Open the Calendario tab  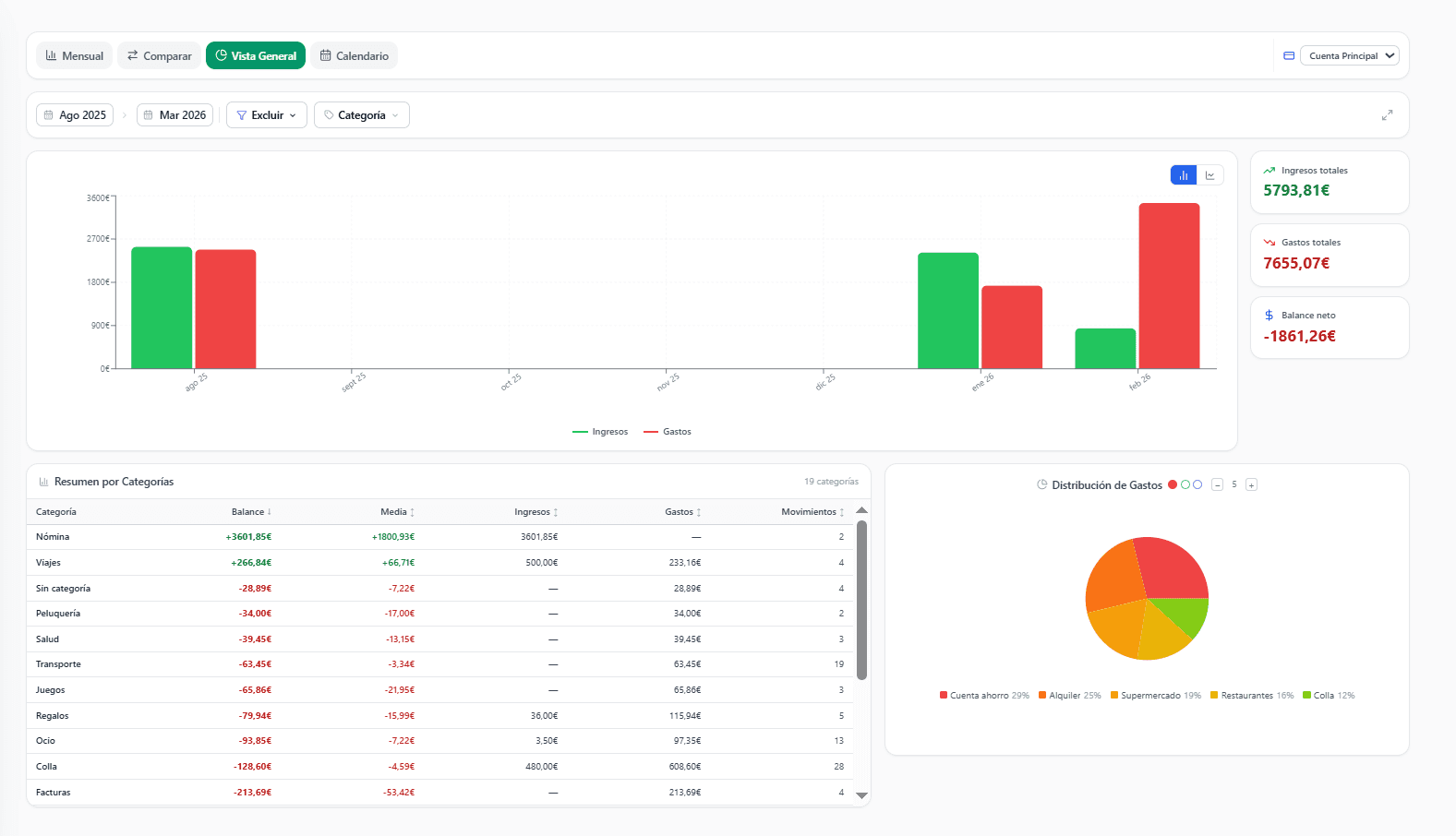[355, 56]
